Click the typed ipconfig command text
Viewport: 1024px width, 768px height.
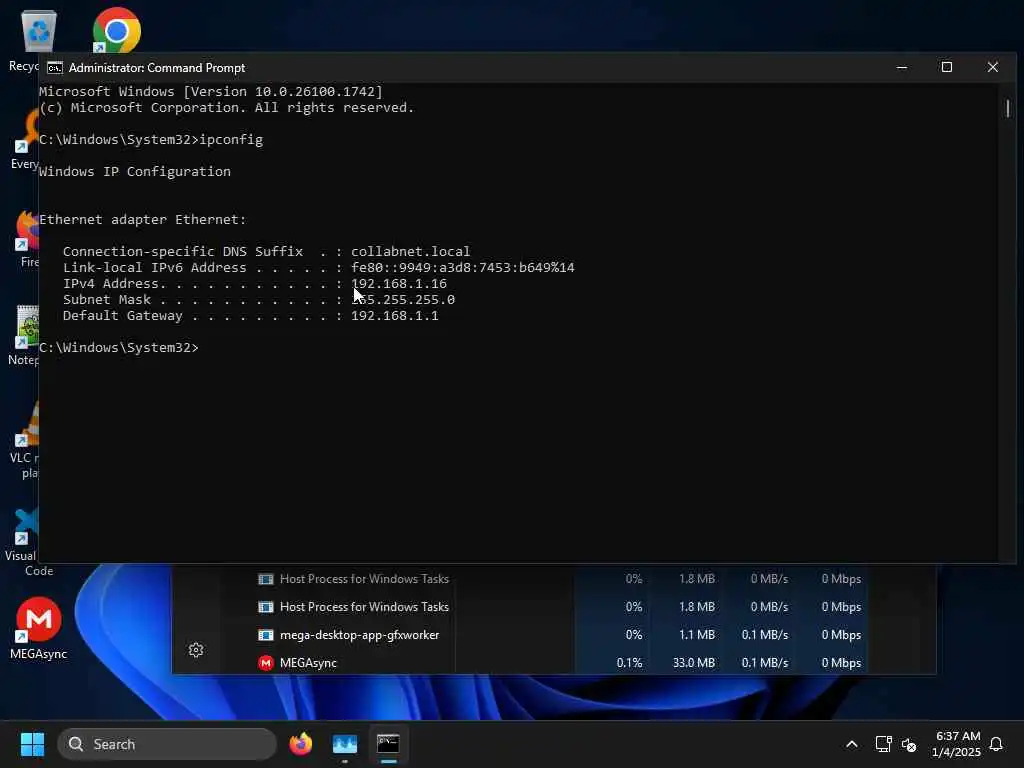tap(231, 139)
